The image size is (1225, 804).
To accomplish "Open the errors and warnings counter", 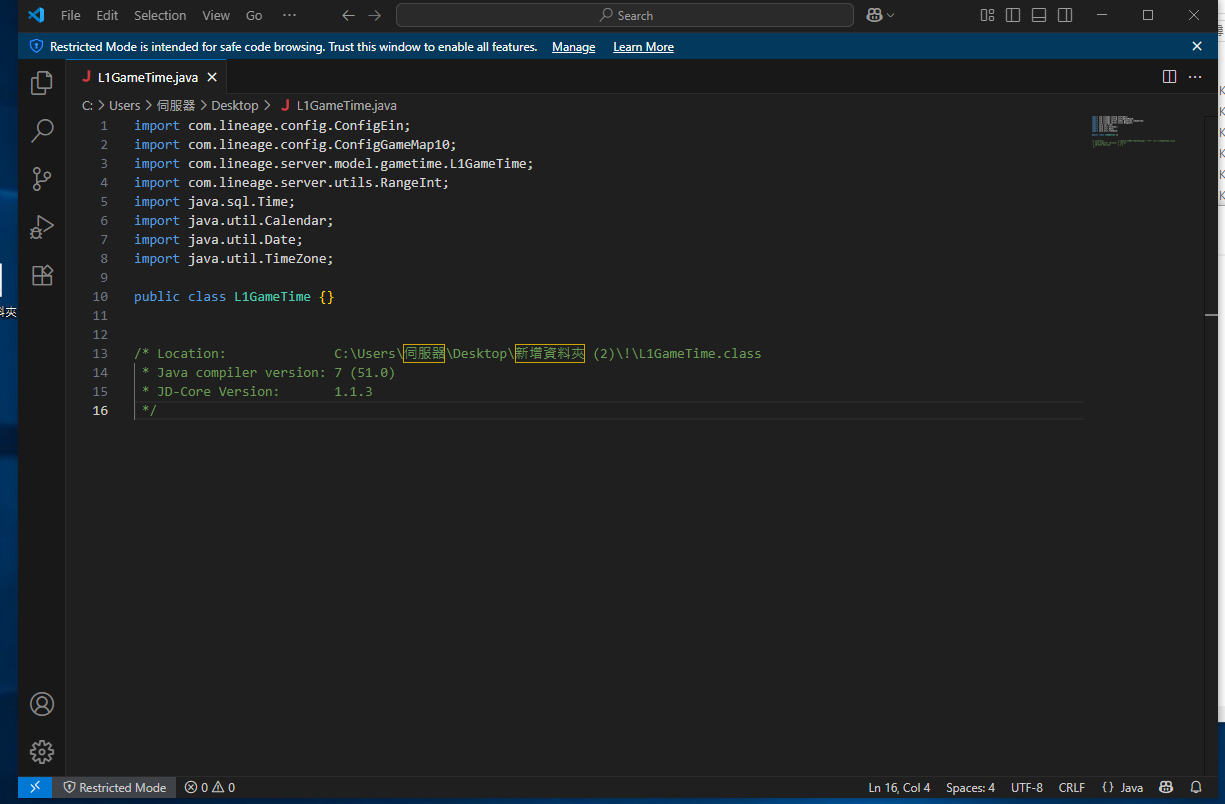I will 210,787.
